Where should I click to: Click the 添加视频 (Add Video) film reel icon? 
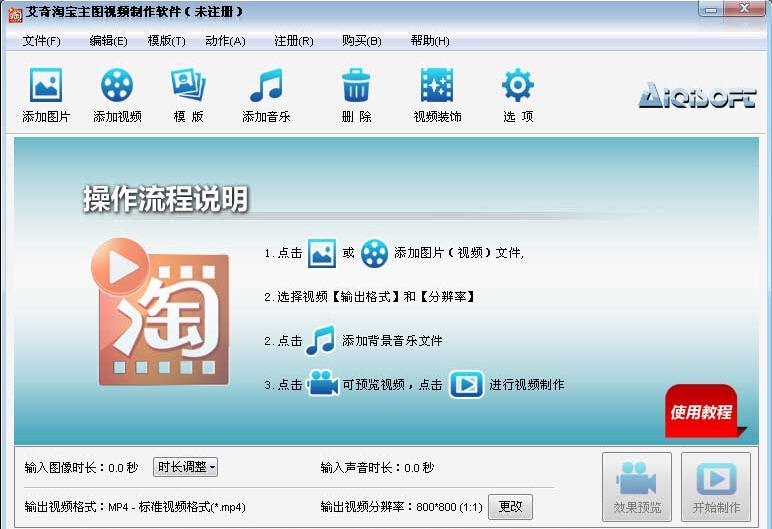[117, 85]
